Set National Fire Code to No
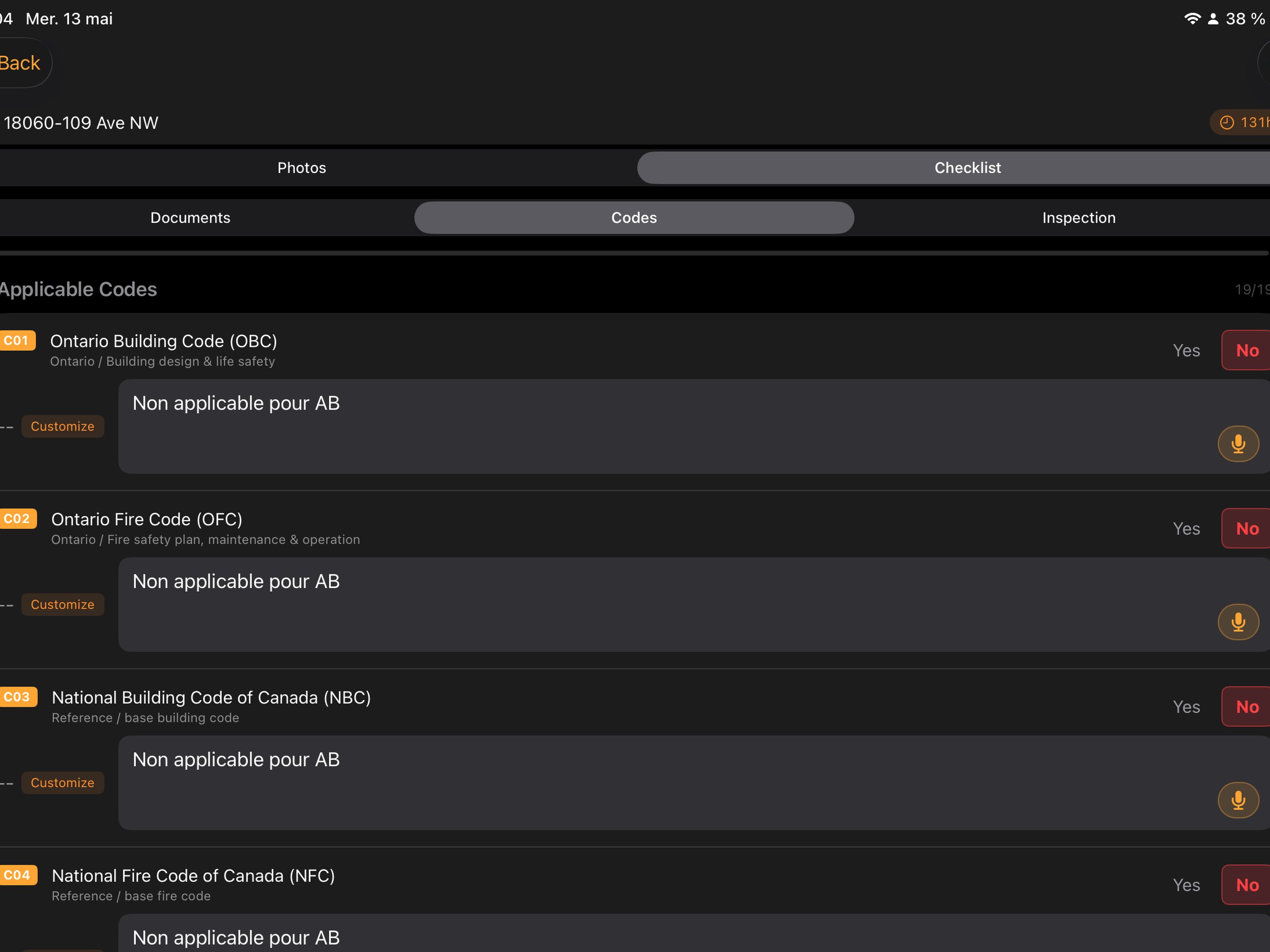The width and height of the screenshot is (1270, 952). (x=1246, y=885)
